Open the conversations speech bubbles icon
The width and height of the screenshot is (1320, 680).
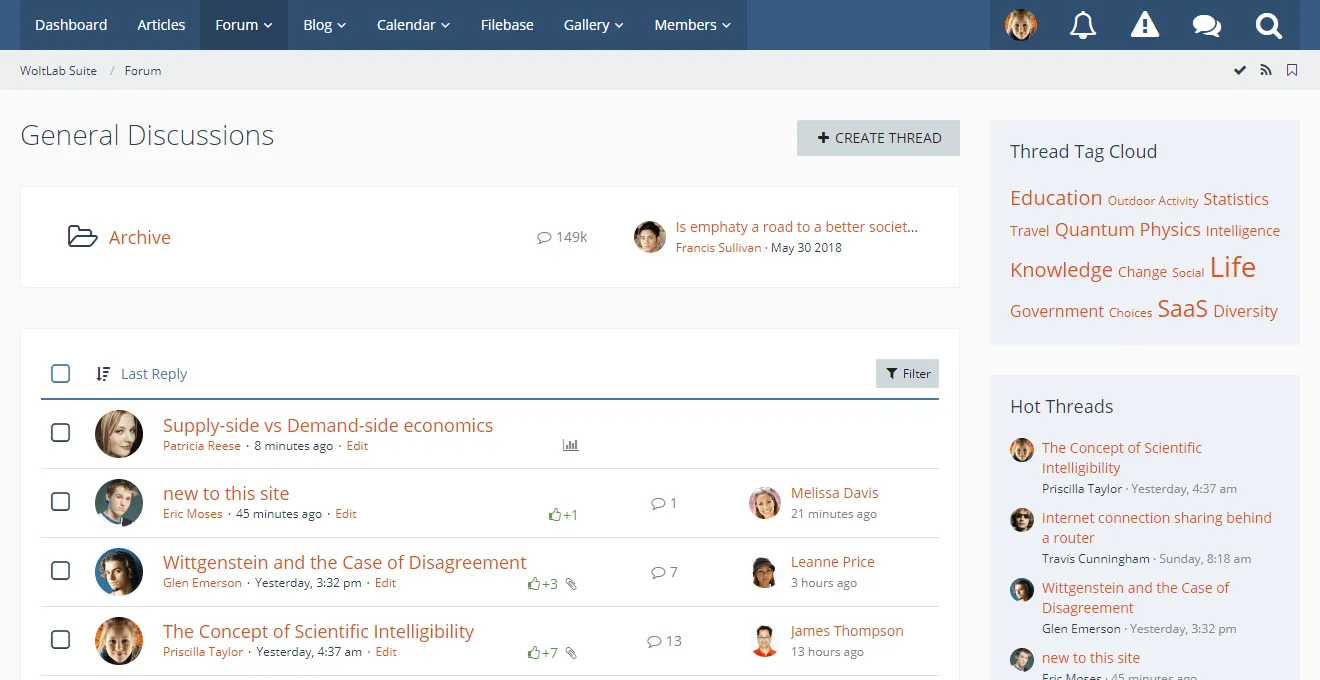1207,25
